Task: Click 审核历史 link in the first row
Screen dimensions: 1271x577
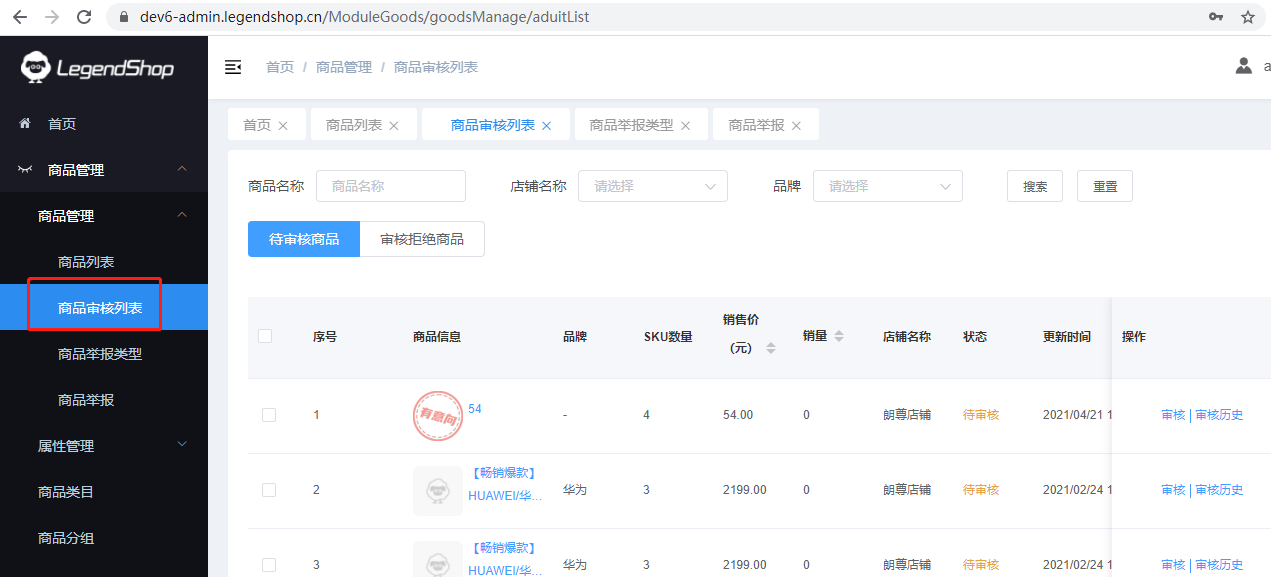Action: point(1219,415)
